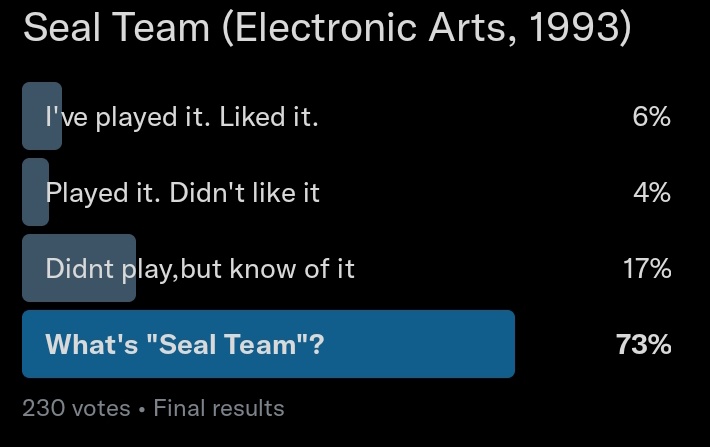This screenshot has height=447, width=710.
Task: Click the smallest filled bar of the 4% option
Action: [x=35, y=192]
